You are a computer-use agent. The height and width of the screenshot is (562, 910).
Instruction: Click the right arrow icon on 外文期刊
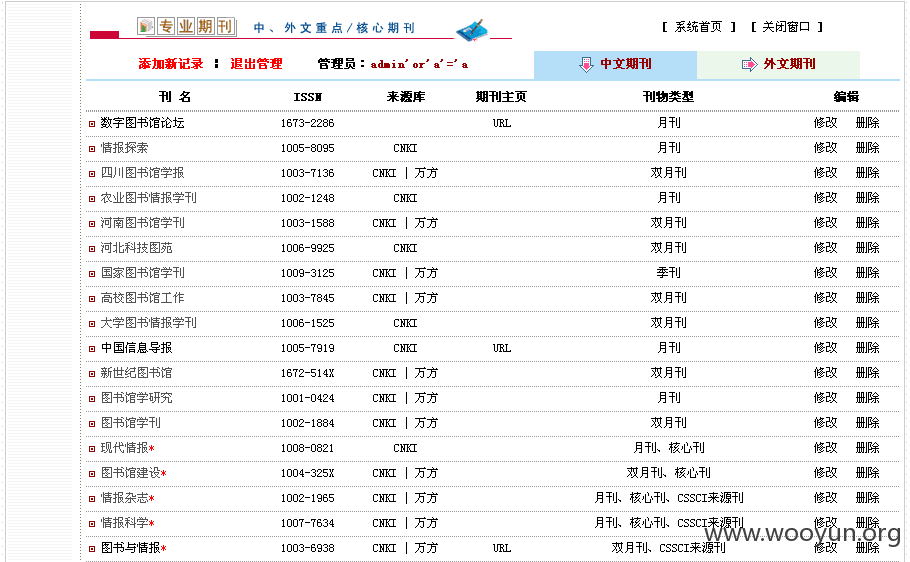[749, 64]
